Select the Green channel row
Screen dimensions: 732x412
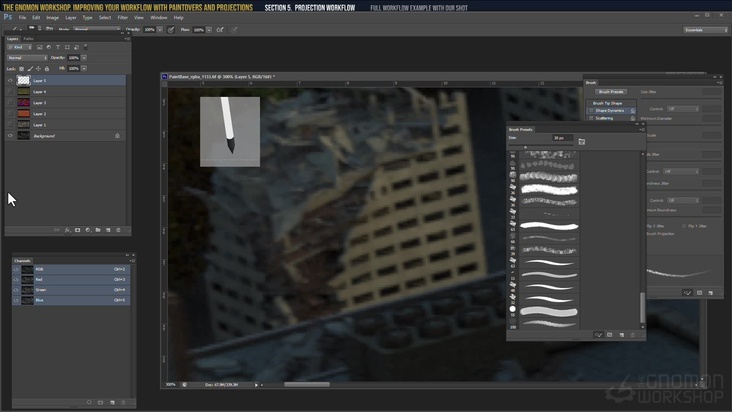point(71,290)
